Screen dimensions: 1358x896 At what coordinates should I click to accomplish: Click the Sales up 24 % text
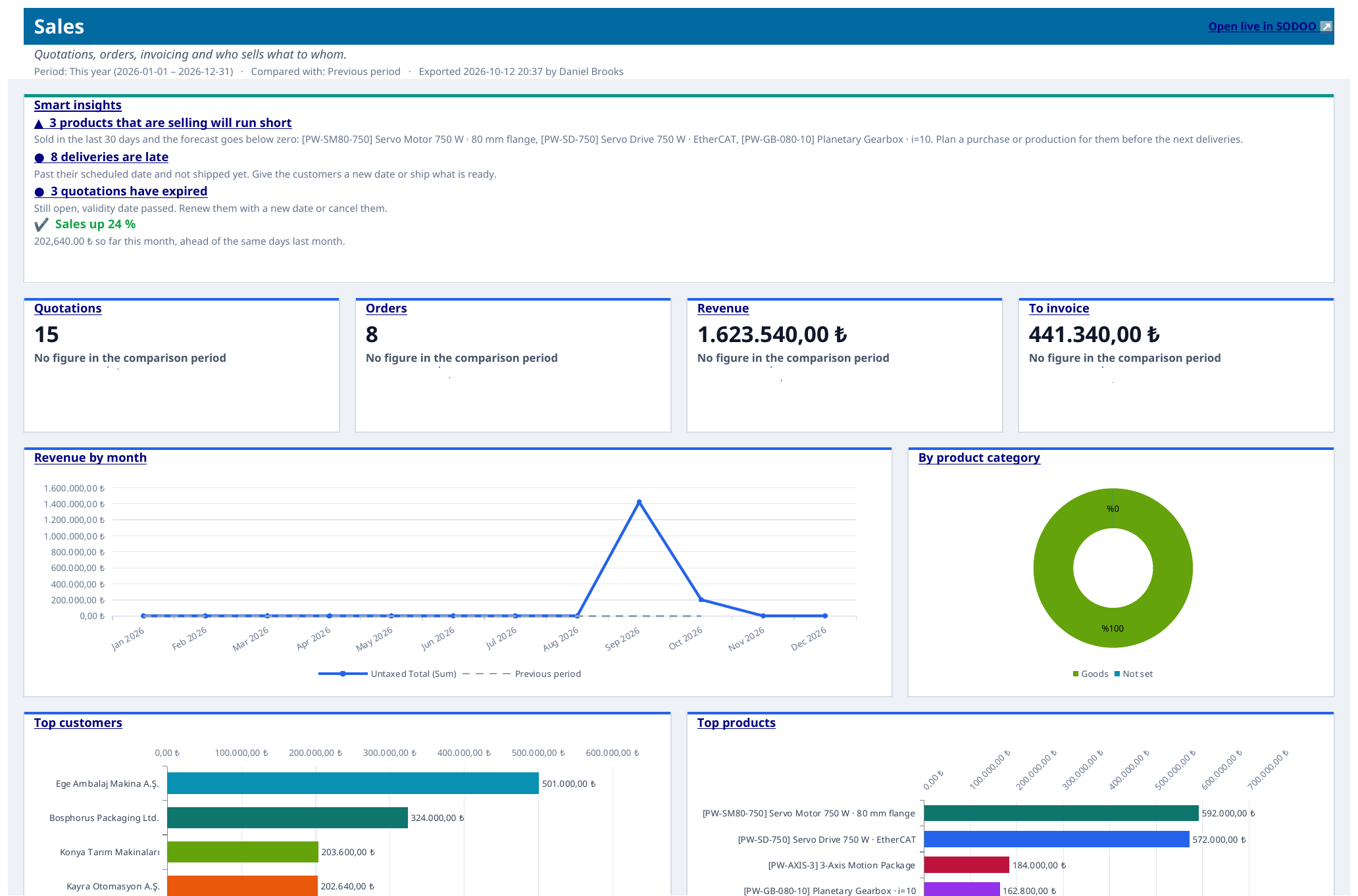[x=95, y=224]
